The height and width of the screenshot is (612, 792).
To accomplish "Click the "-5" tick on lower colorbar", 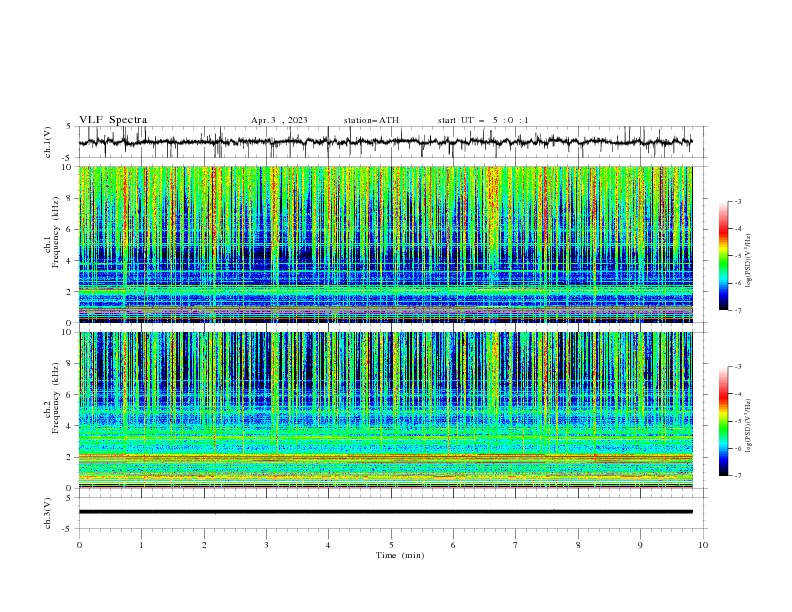I will [x=738, y=421].
